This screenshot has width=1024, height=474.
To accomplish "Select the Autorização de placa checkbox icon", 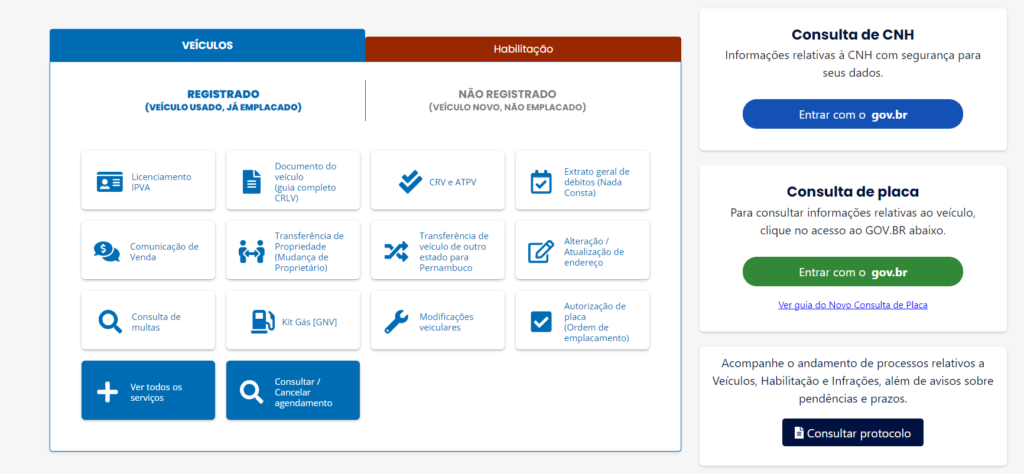I will [x=540, y=321].
